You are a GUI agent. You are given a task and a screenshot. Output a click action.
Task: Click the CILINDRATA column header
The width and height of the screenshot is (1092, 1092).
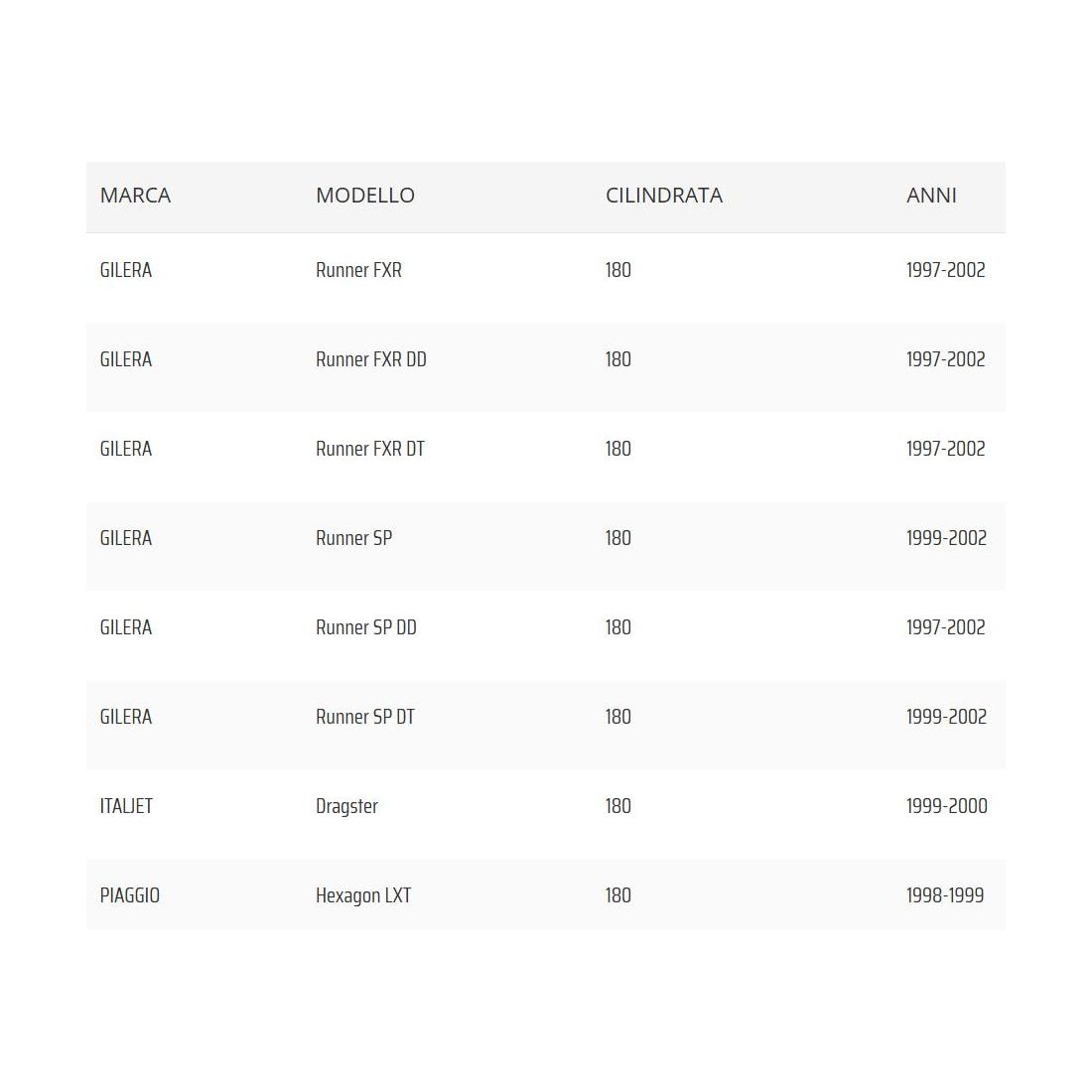point(663,196)
